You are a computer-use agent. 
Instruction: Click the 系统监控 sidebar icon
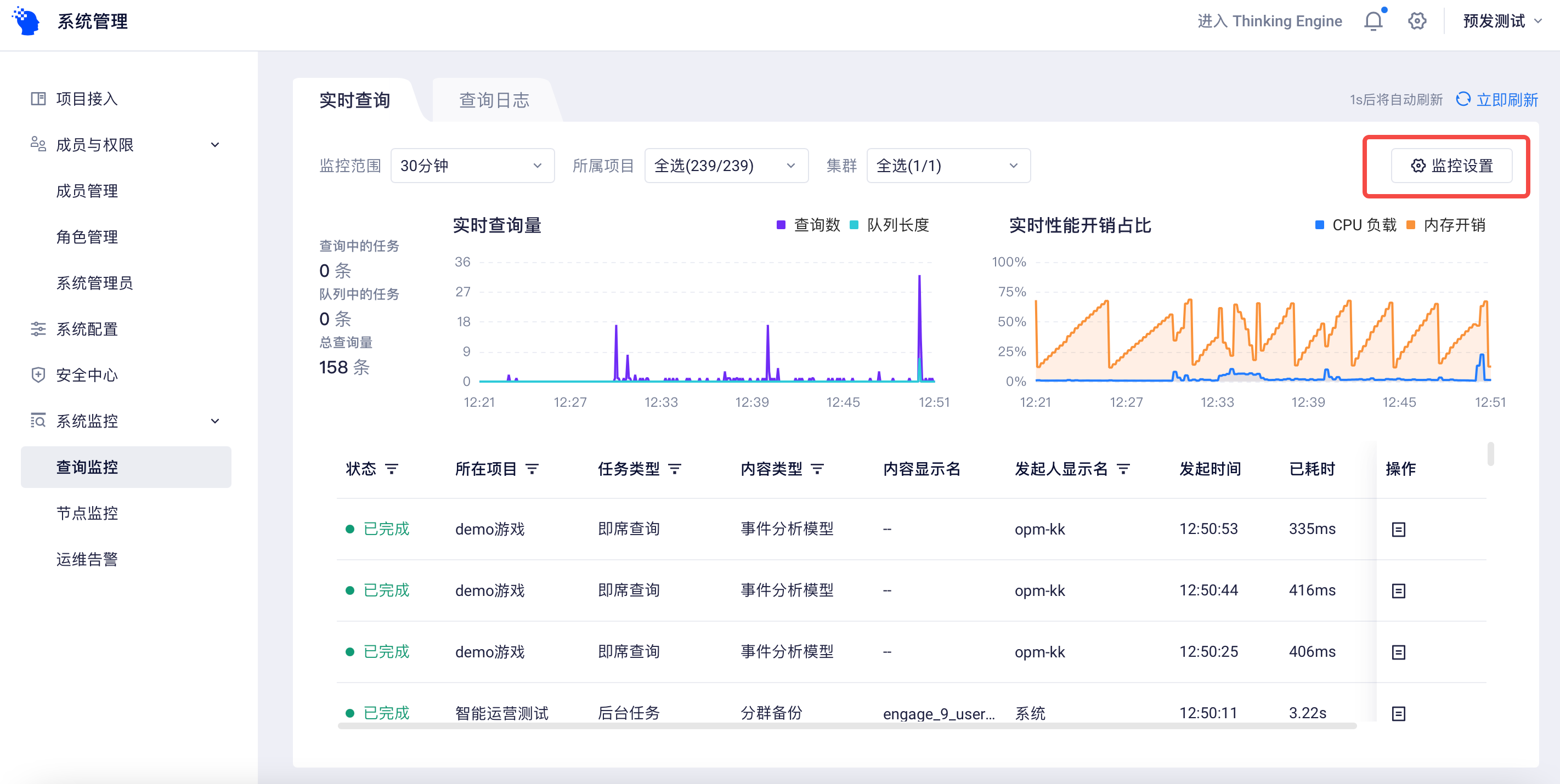[38, 421]
